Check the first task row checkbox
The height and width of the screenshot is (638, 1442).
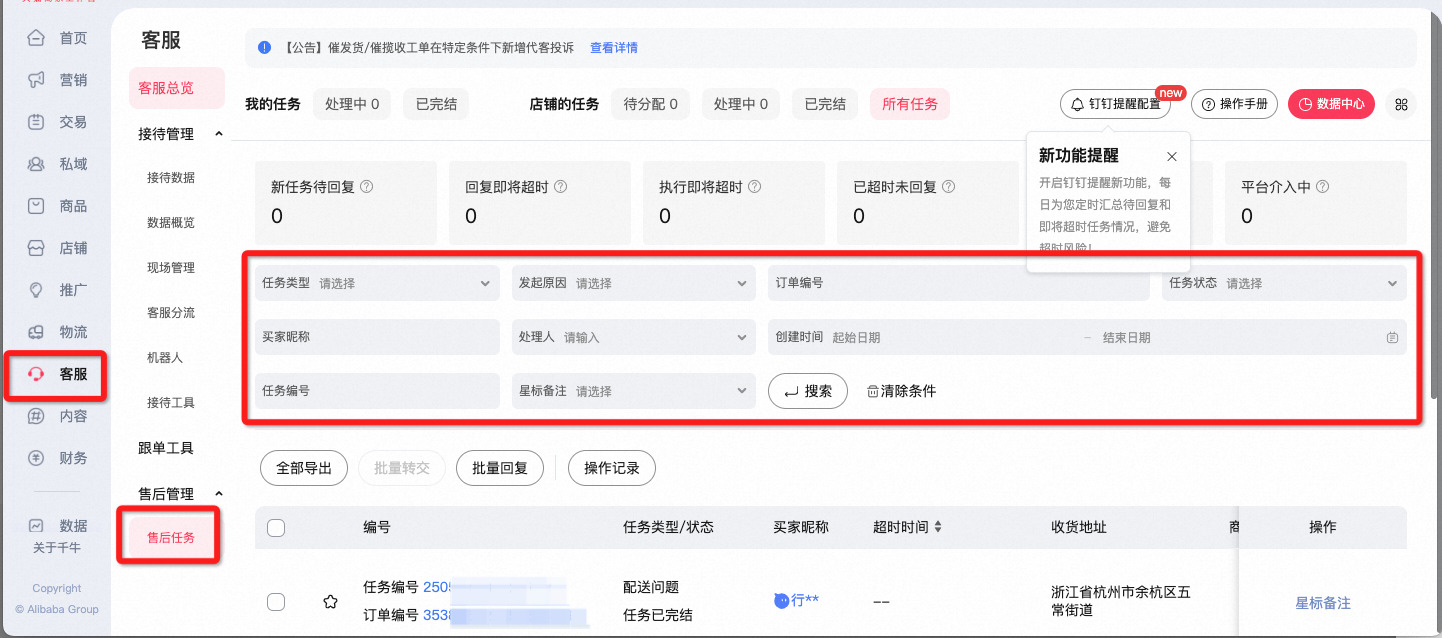[276, 601]
